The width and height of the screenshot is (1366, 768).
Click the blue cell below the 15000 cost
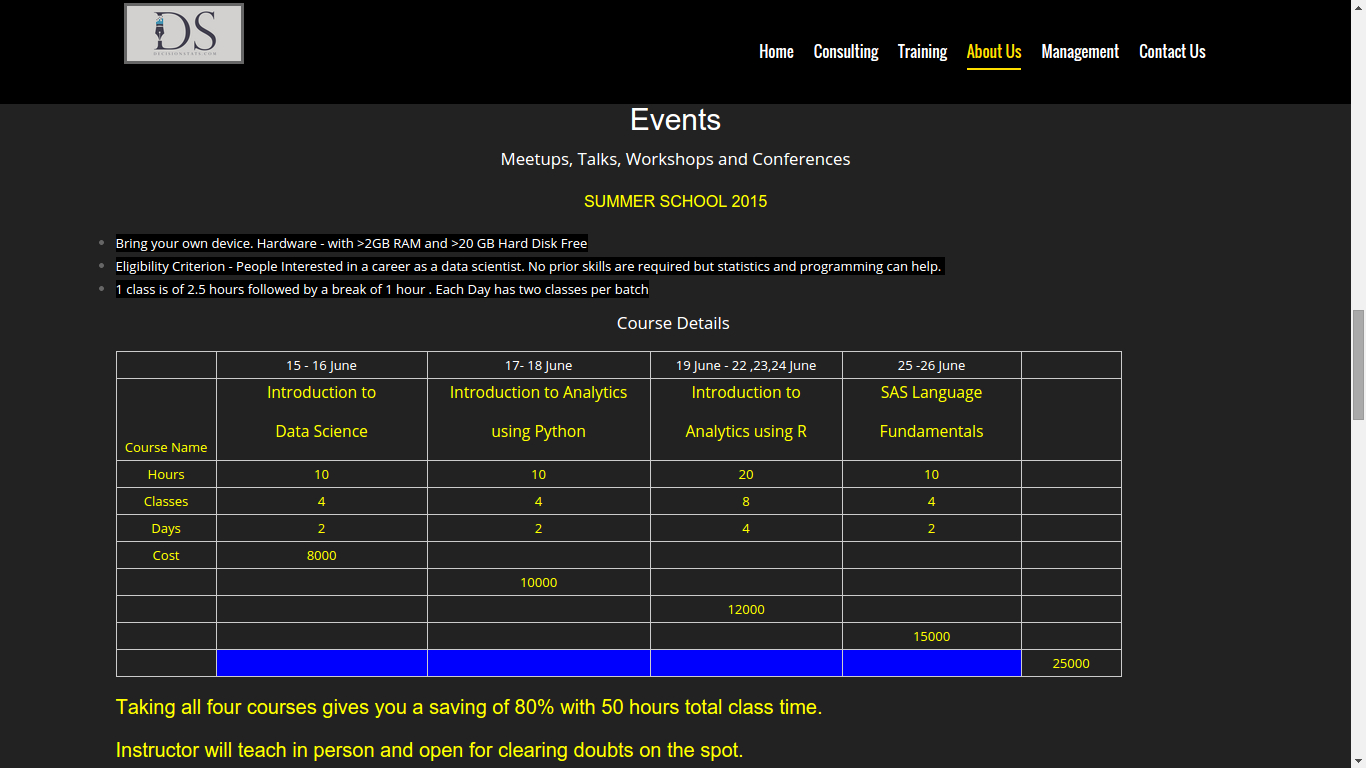(x=931, y=663)
